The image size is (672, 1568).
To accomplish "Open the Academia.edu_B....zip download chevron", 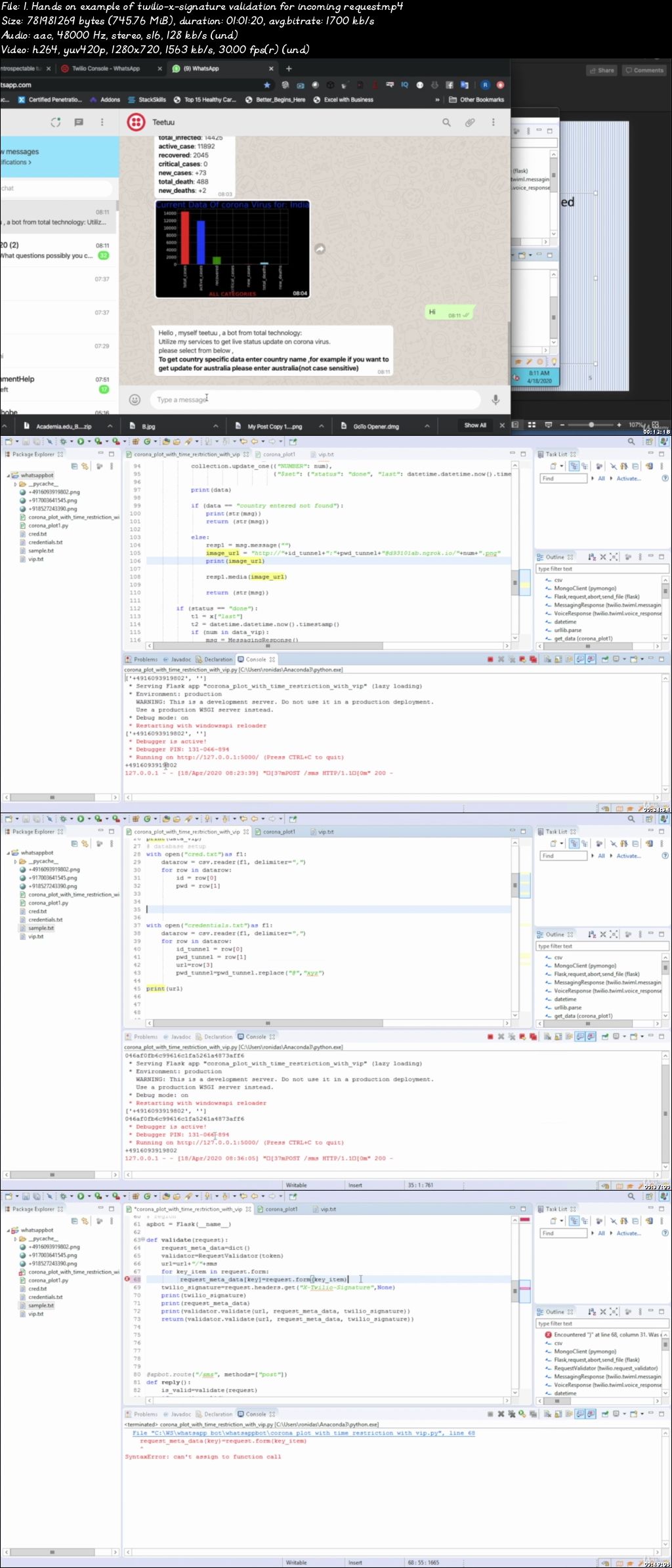I will pos(109,426).
